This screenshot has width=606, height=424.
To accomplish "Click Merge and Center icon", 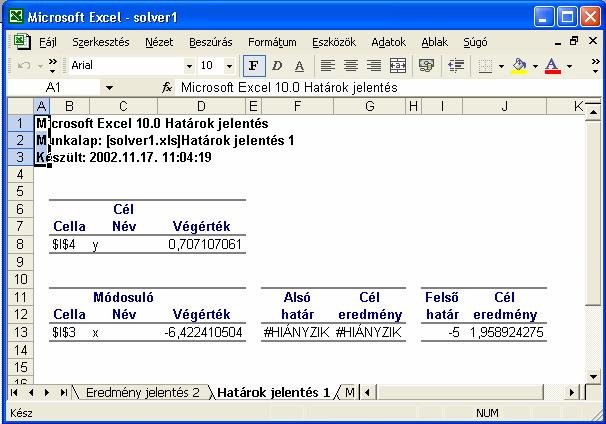I will [398, 66].
